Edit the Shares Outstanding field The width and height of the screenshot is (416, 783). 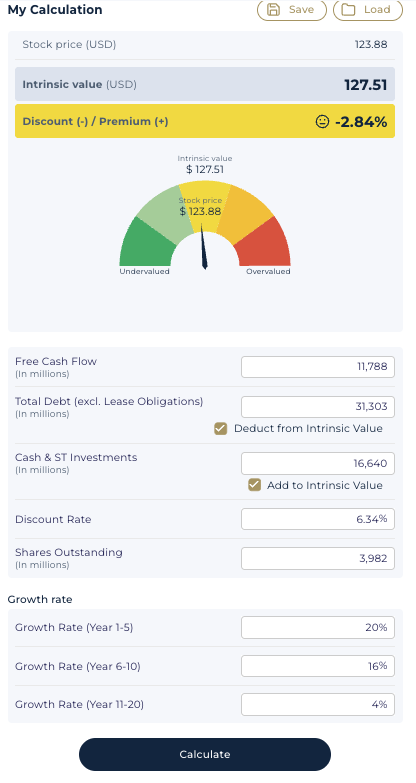coord(318,558)
